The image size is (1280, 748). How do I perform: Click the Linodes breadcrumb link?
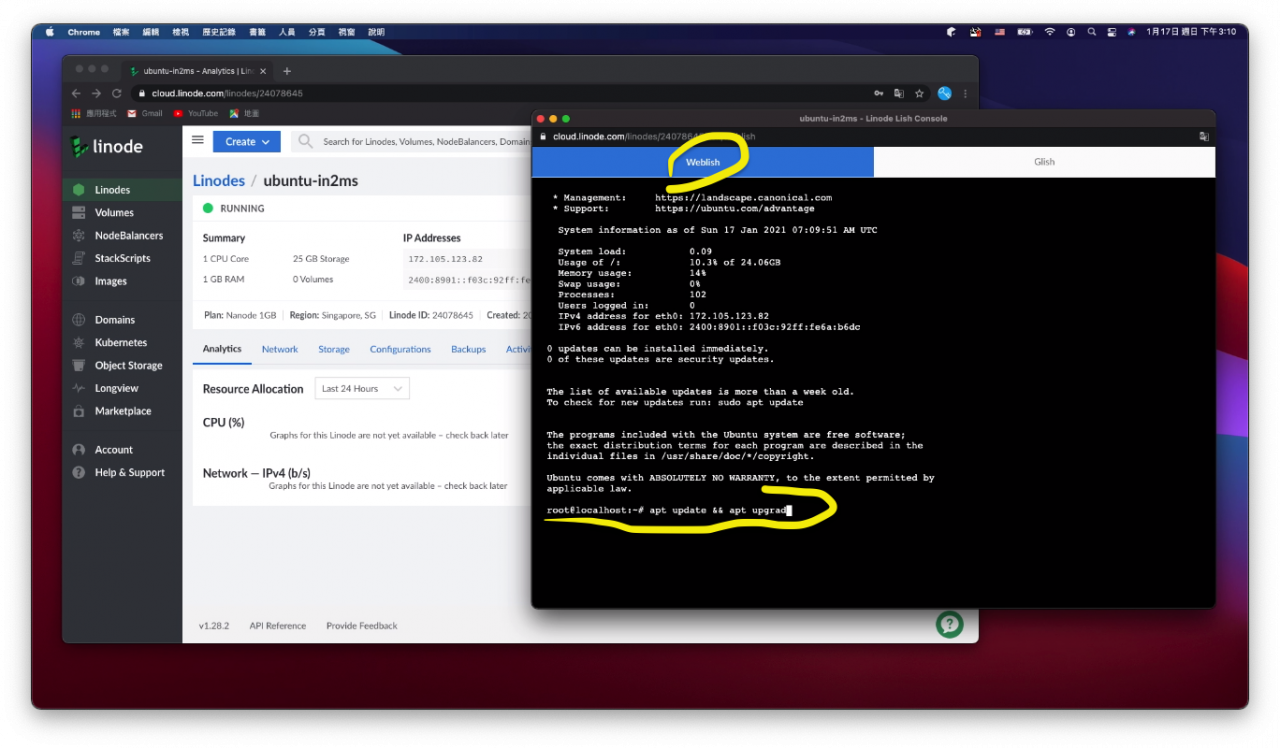(219, 181)
